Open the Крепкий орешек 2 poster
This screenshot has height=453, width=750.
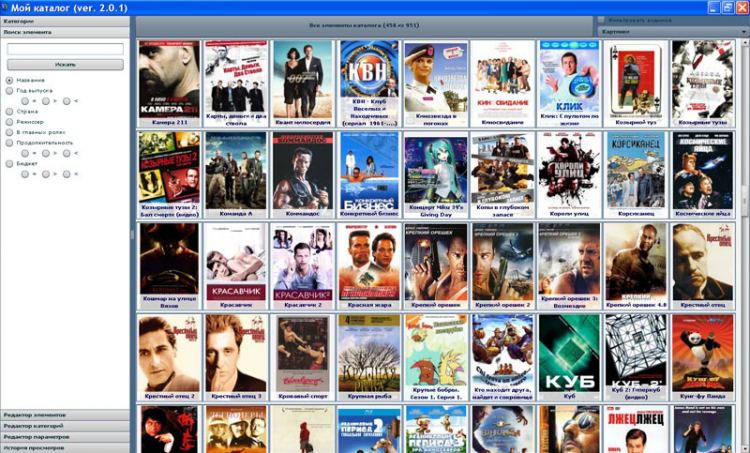[503, 262]
